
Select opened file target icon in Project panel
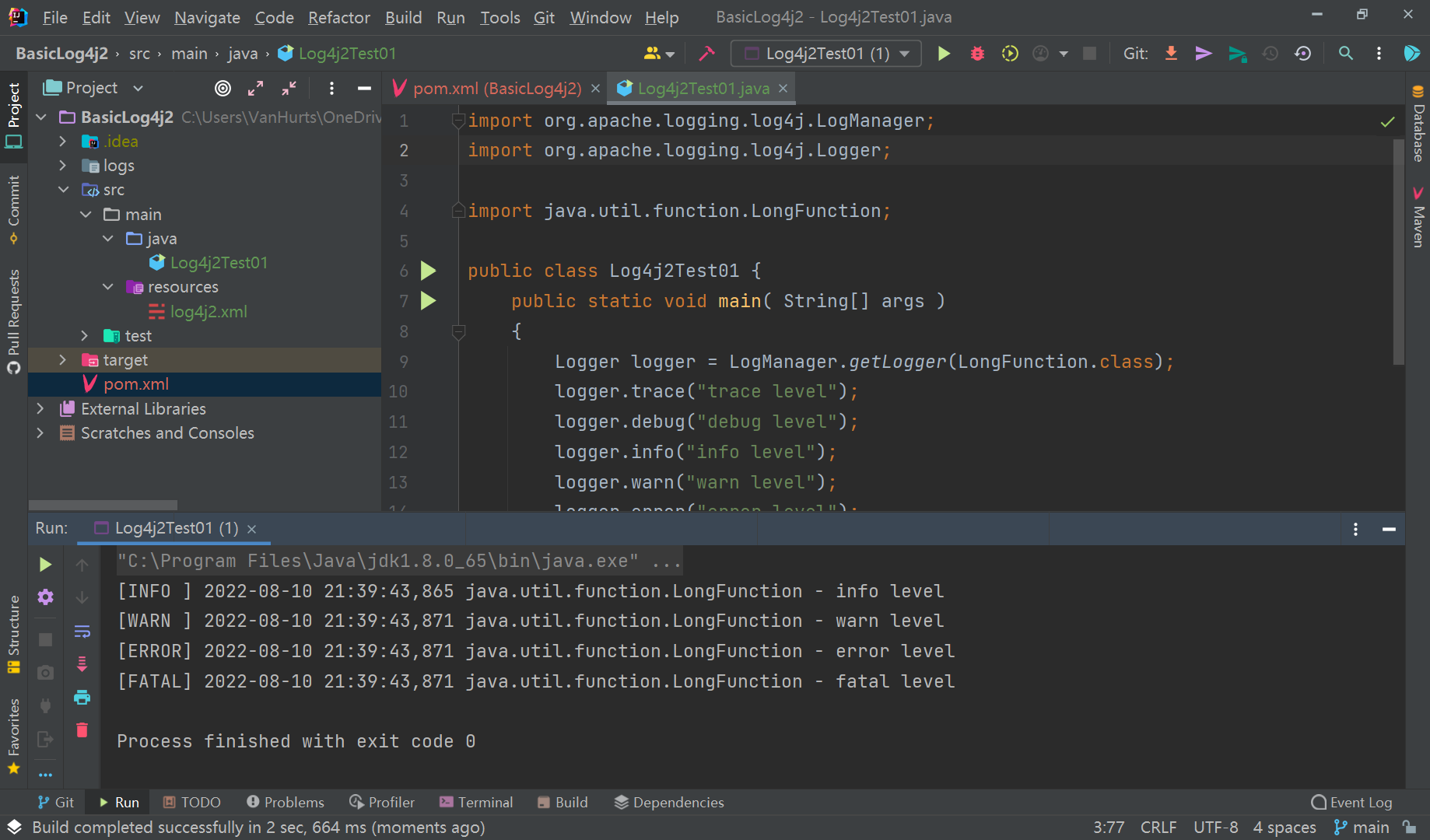[223, 88]
